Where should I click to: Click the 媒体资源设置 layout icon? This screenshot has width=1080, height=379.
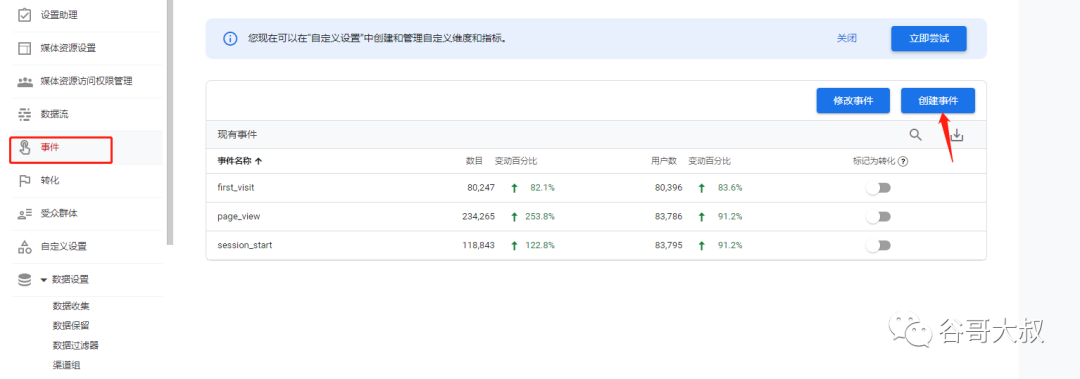pos(25,48)
